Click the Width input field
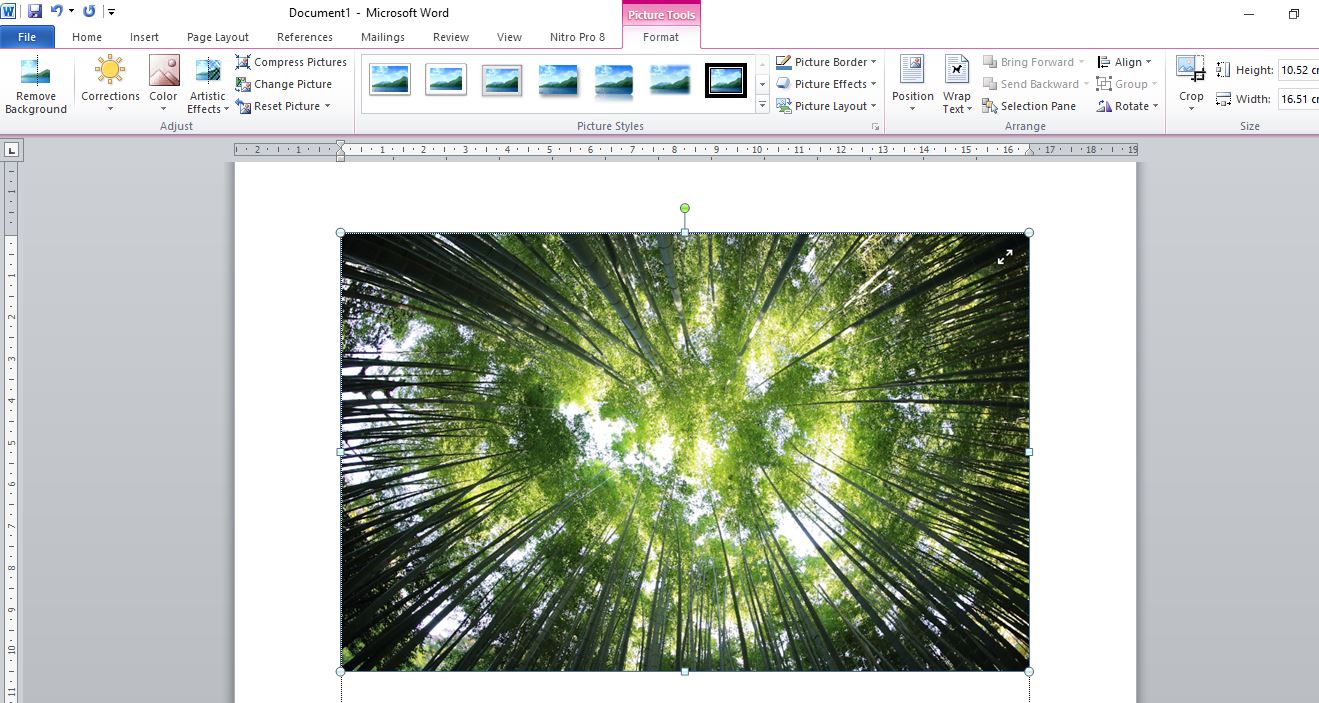This screenshot has width=1319, height=703. coord(1298,99)
